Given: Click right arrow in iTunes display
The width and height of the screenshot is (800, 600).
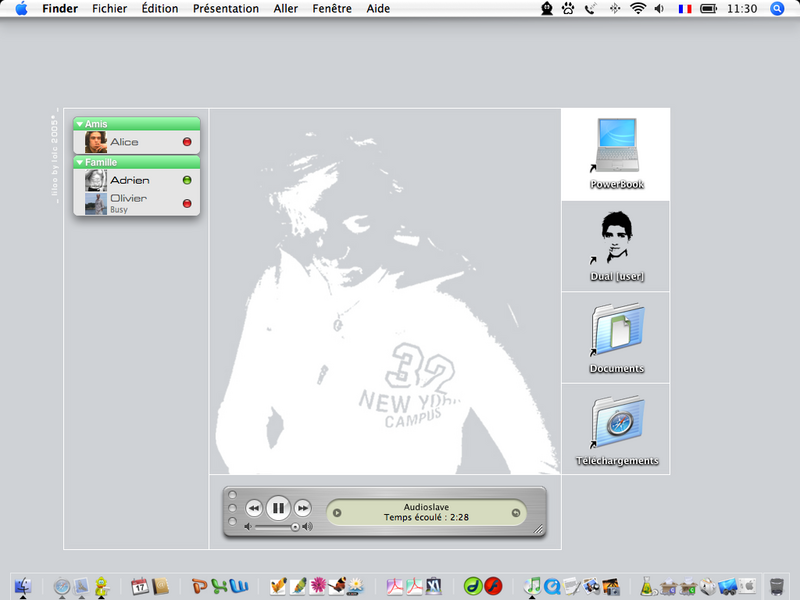Looking at the screenshot, I should [x=516, y=513].
